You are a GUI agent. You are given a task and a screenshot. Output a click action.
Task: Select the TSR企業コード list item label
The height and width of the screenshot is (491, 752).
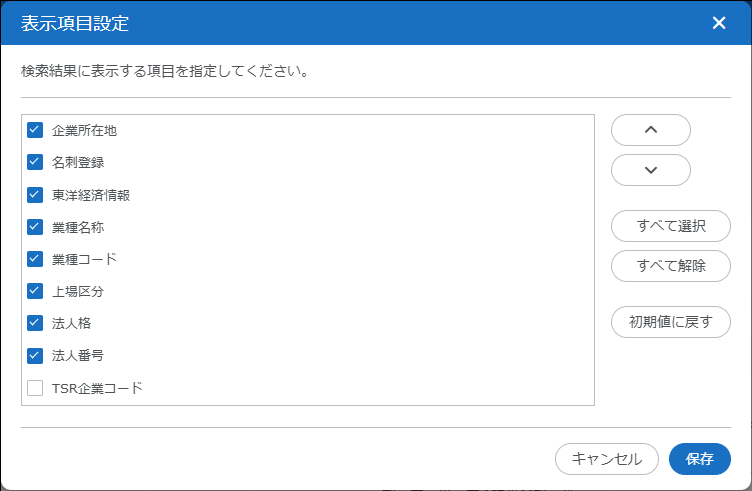97,388
